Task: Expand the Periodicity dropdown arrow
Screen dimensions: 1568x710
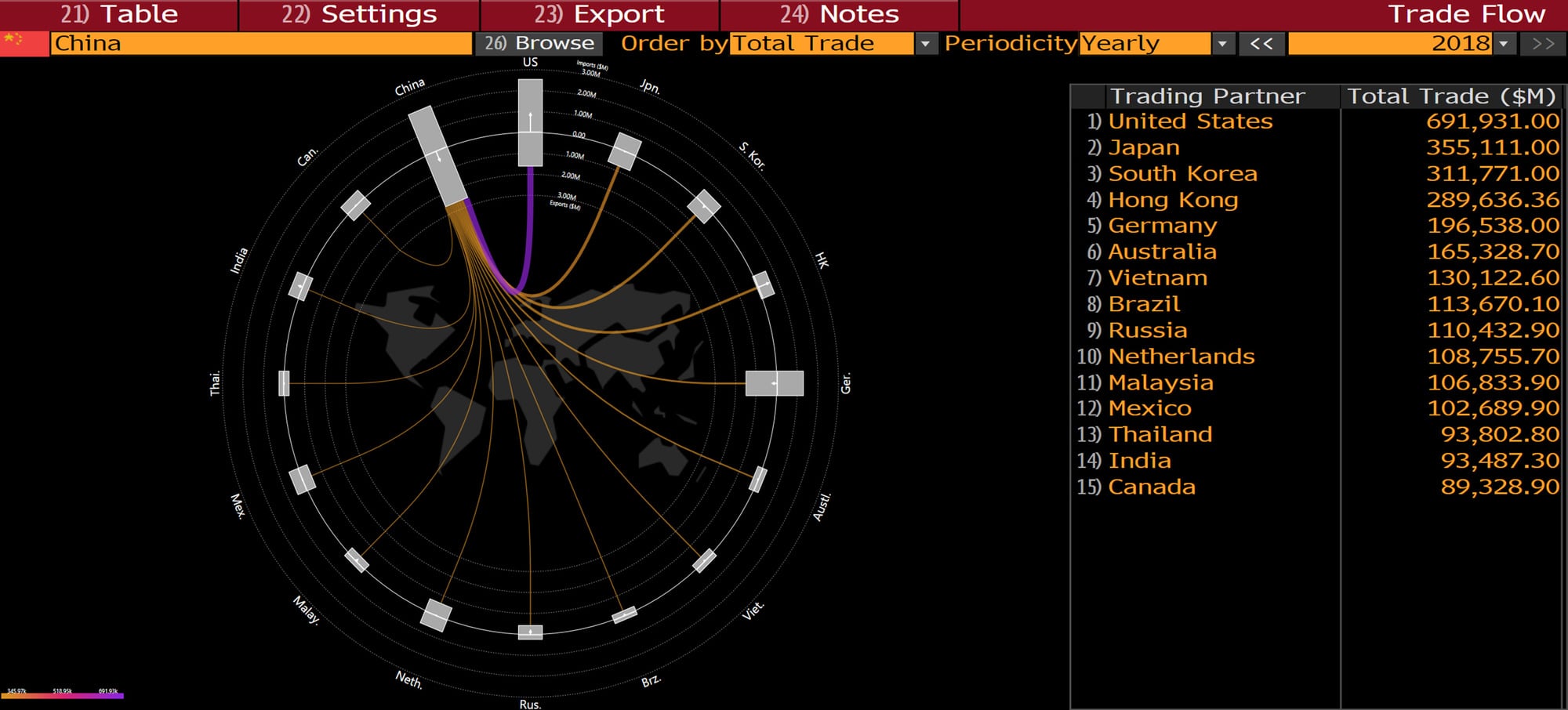Action: click(1223, 44)
